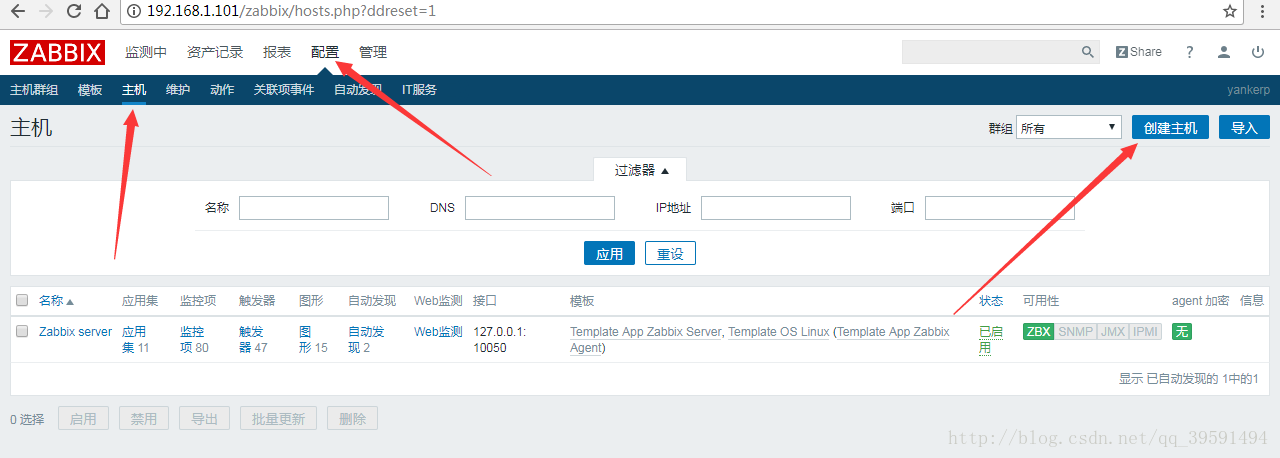Image resolution: width=1280 pixels, height=458 pixels.
Task: Open Zabbix Share link
Action: coord(1139,52)
